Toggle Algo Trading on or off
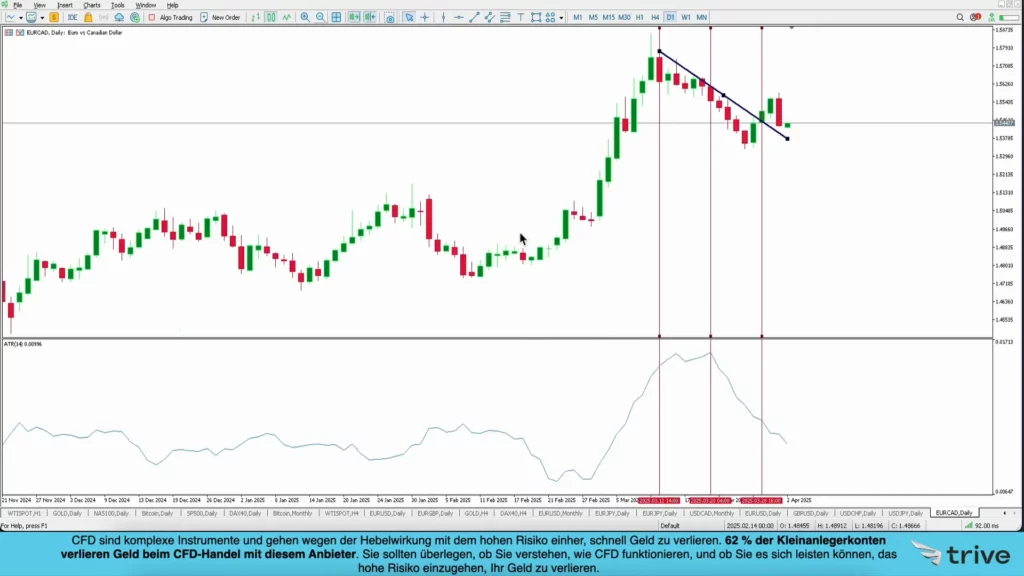Image resolution: width=1024 pixels, height=576 pixels. coord(170,17)
